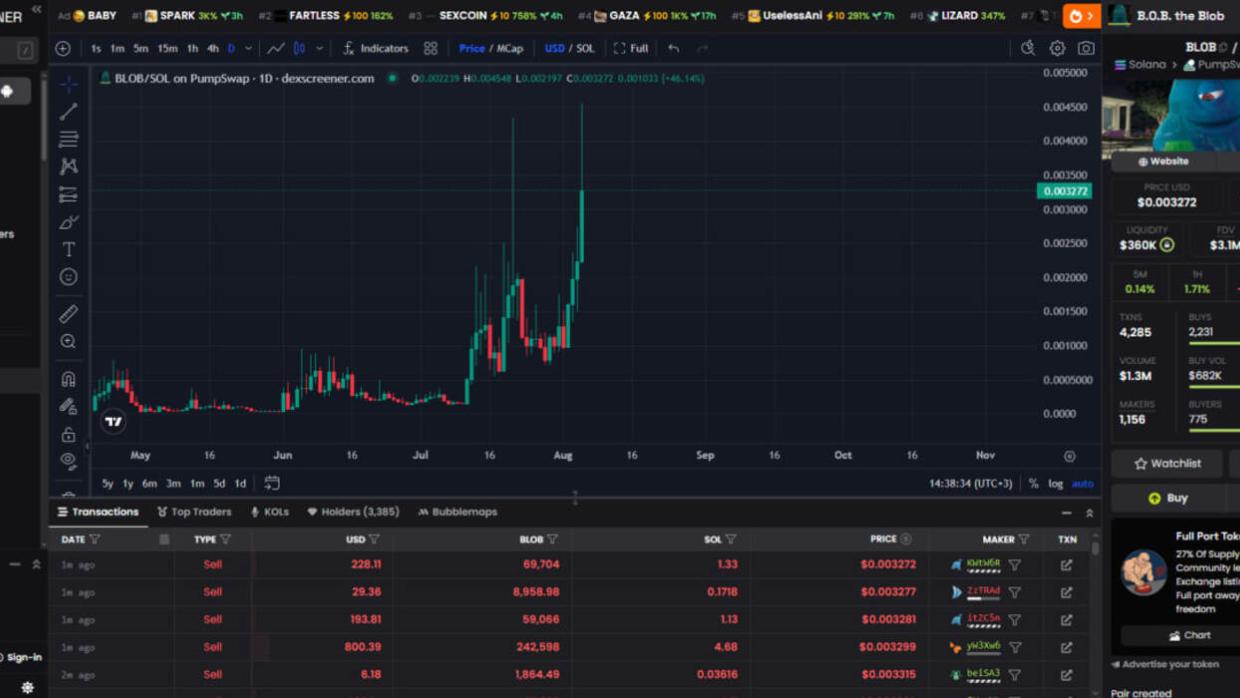Open the orange fire trending button
The image size is (1240, 698).
[1081, 16]
